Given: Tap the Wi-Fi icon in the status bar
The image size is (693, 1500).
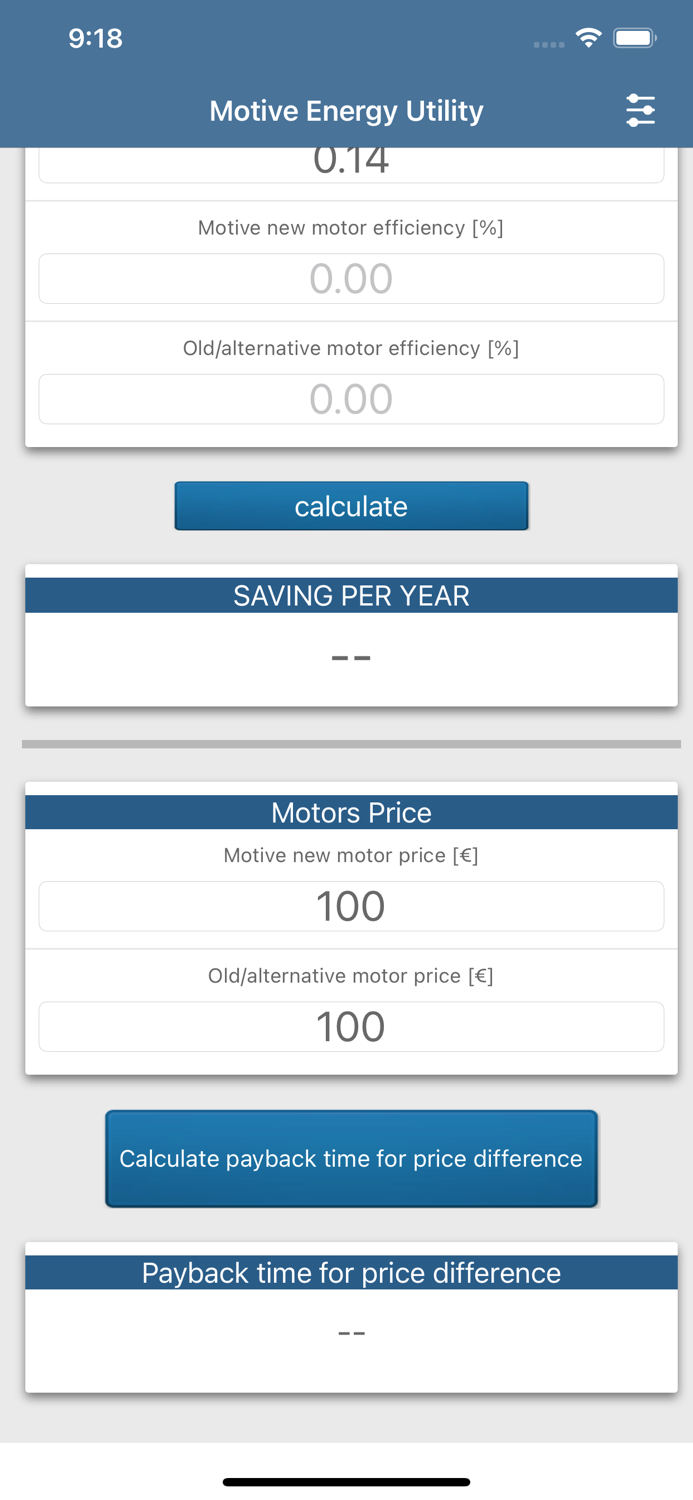Looking at the screenshot, I should click(x=588, y=36).
